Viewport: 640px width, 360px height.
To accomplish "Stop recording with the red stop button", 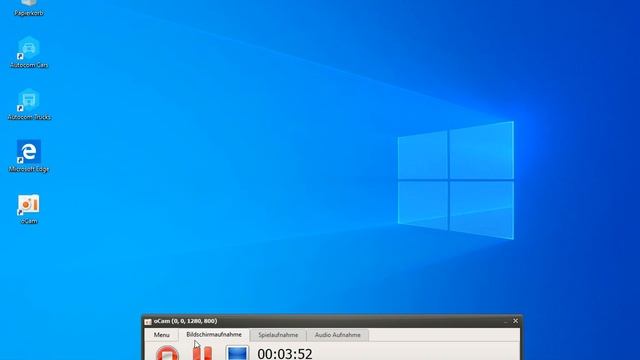I will pyautogui.click(x=167, y=353).
